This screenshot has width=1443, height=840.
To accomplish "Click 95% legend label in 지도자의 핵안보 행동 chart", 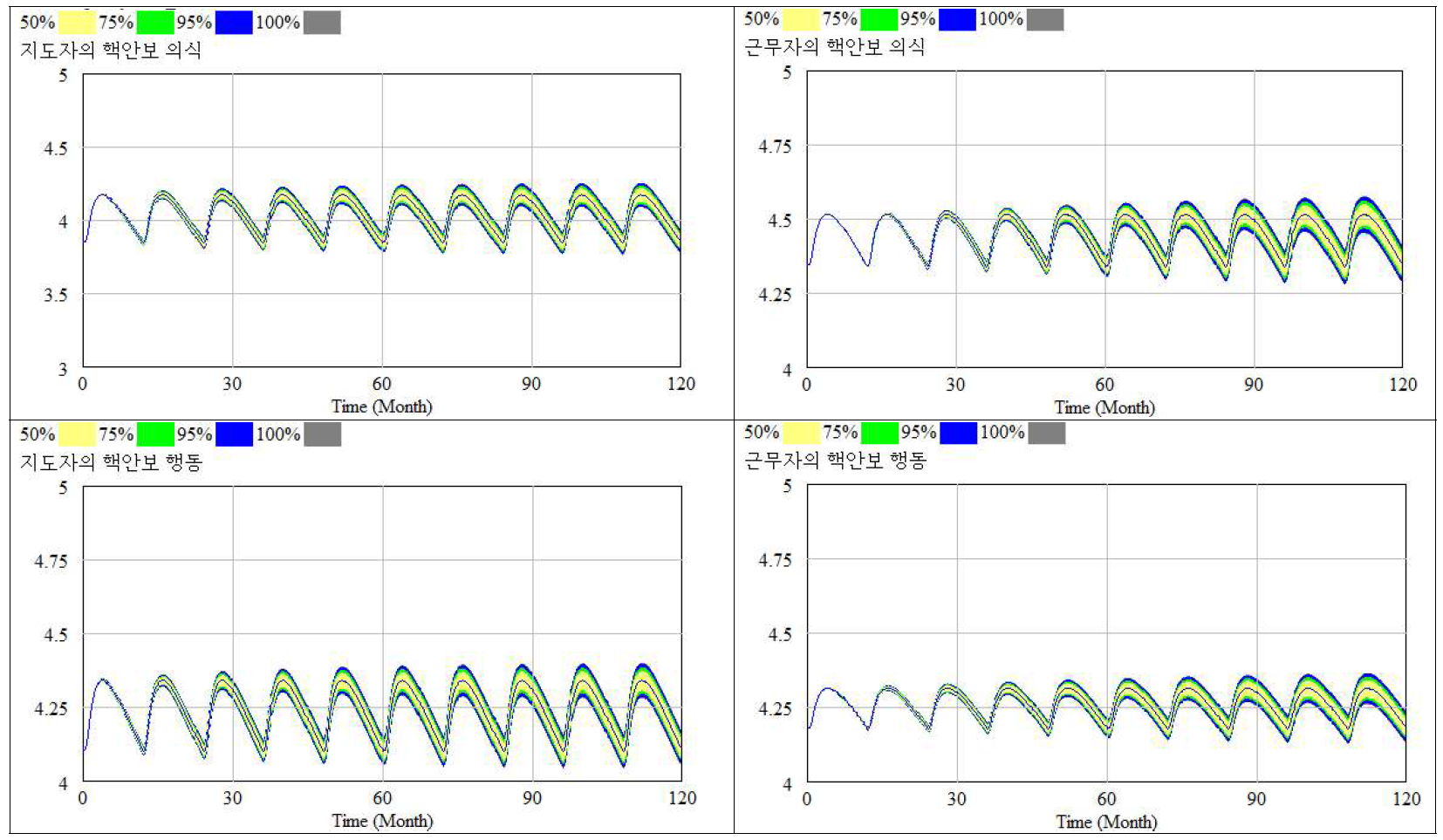I will [195, 434].
